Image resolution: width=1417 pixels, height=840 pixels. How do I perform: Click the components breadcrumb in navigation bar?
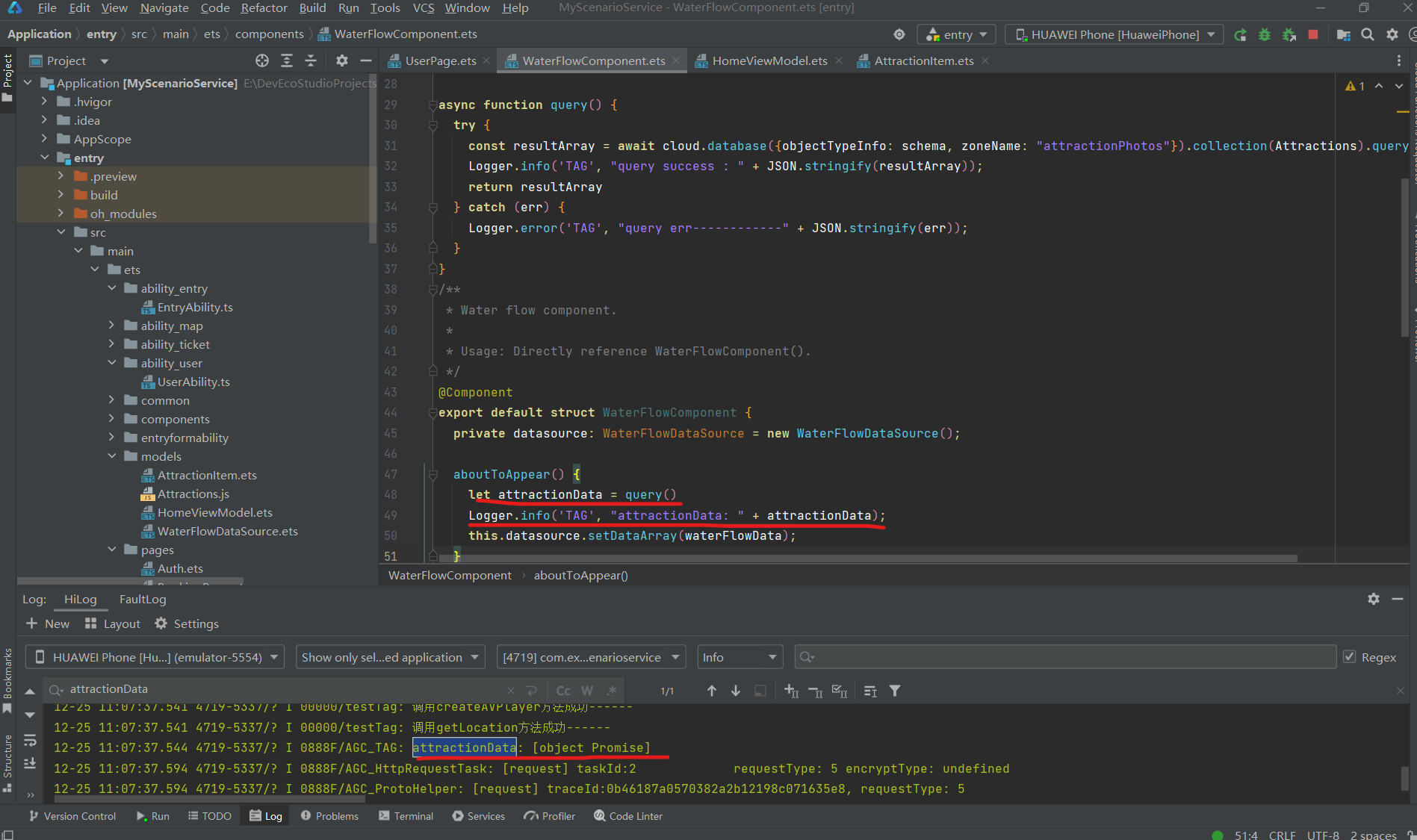pos(269,34)
